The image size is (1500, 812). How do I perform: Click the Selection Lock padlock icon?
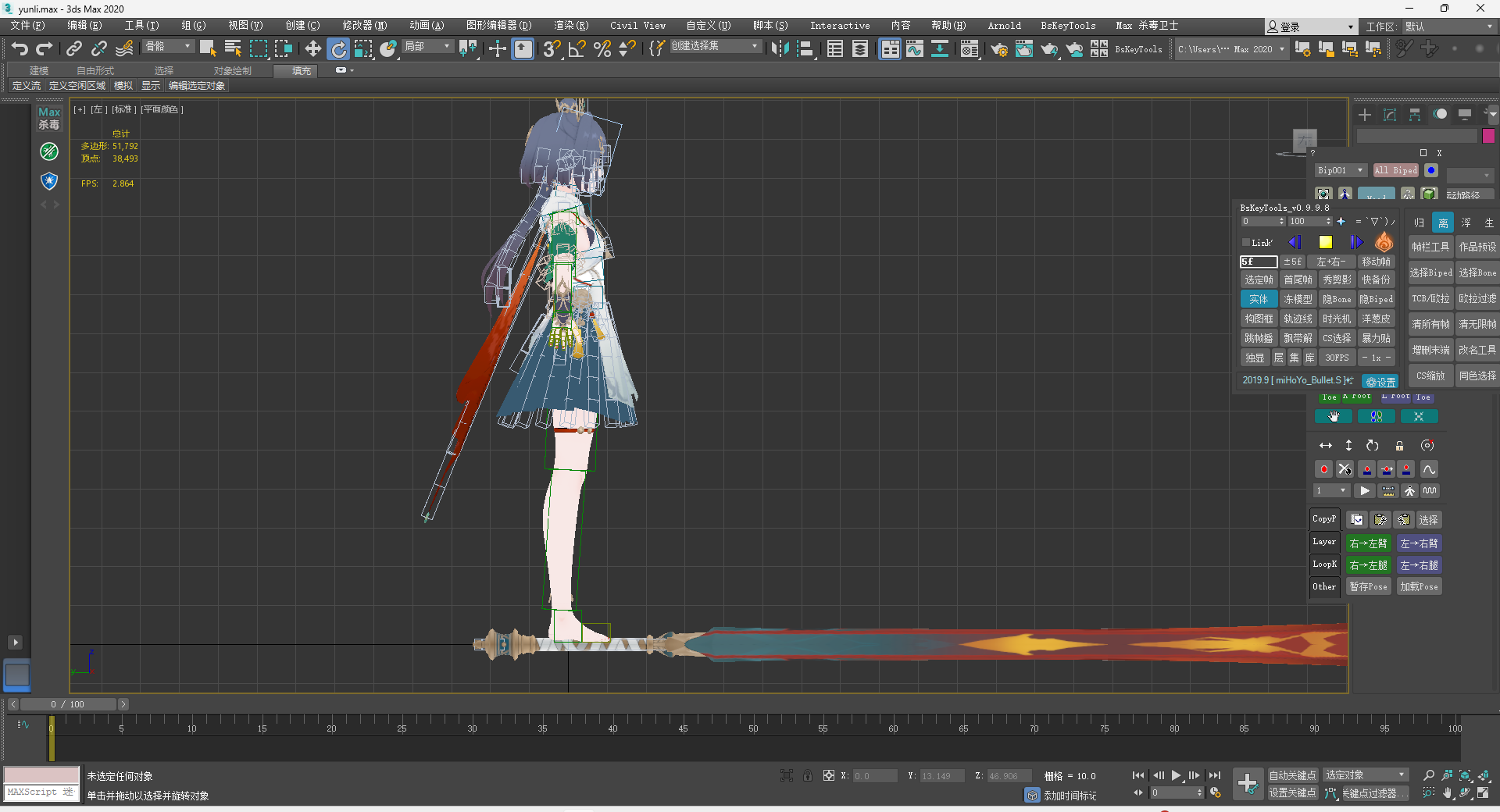point(808,775)
